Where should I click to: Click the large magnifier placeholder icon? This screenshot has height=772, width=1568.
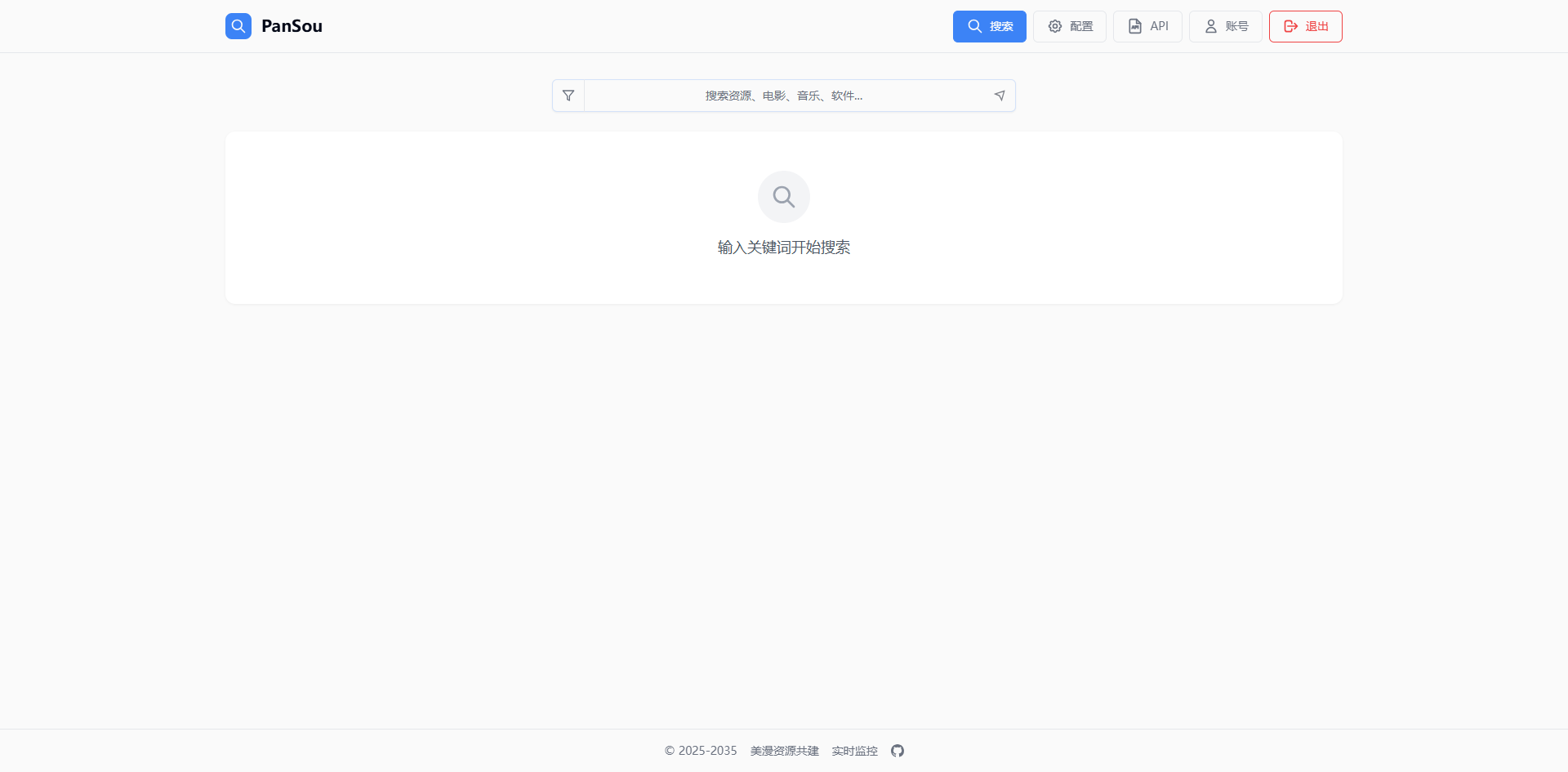tap(784, 197)
